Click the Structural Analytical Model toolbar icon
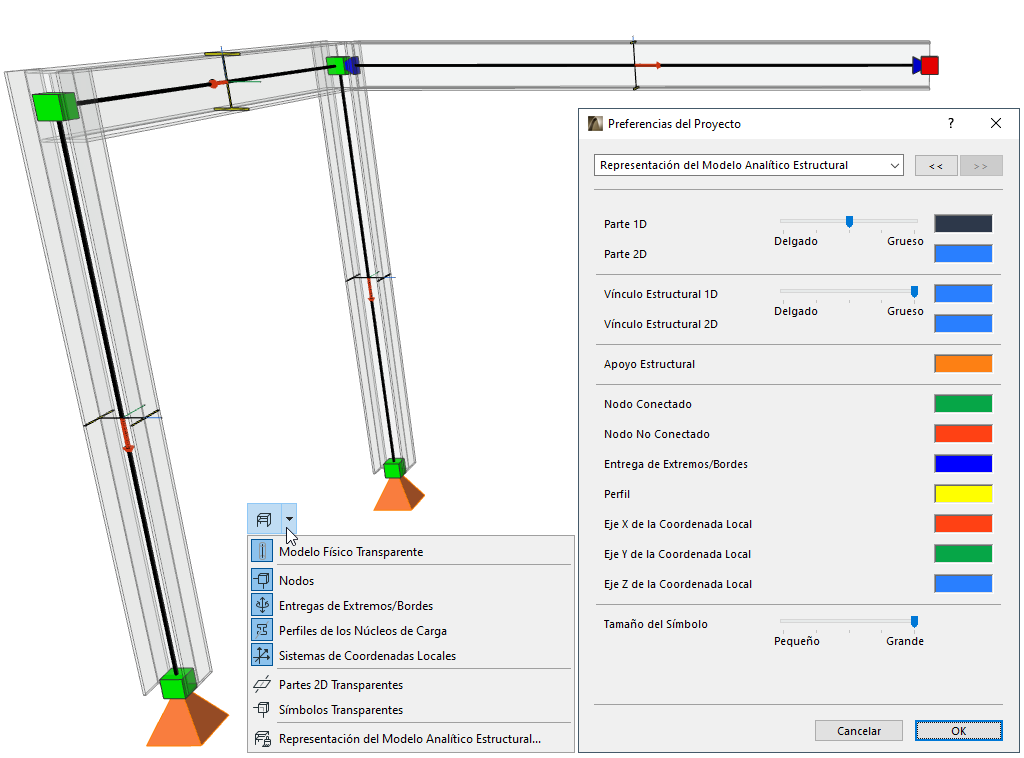The image size is (1024, 758). [264, 519]
